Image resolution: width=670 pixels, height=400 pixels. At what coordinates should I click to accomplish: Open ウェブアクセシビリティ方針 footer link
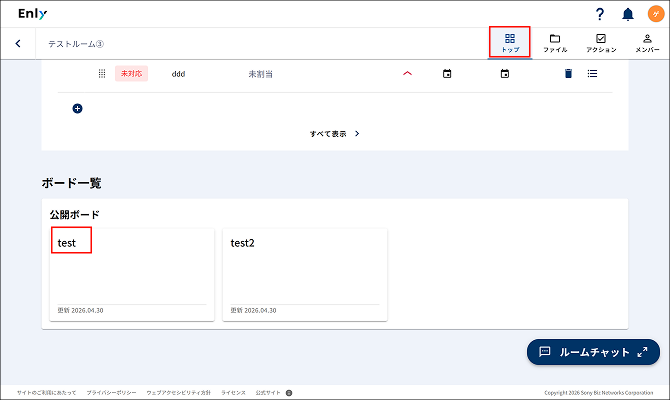coord(179,393)
